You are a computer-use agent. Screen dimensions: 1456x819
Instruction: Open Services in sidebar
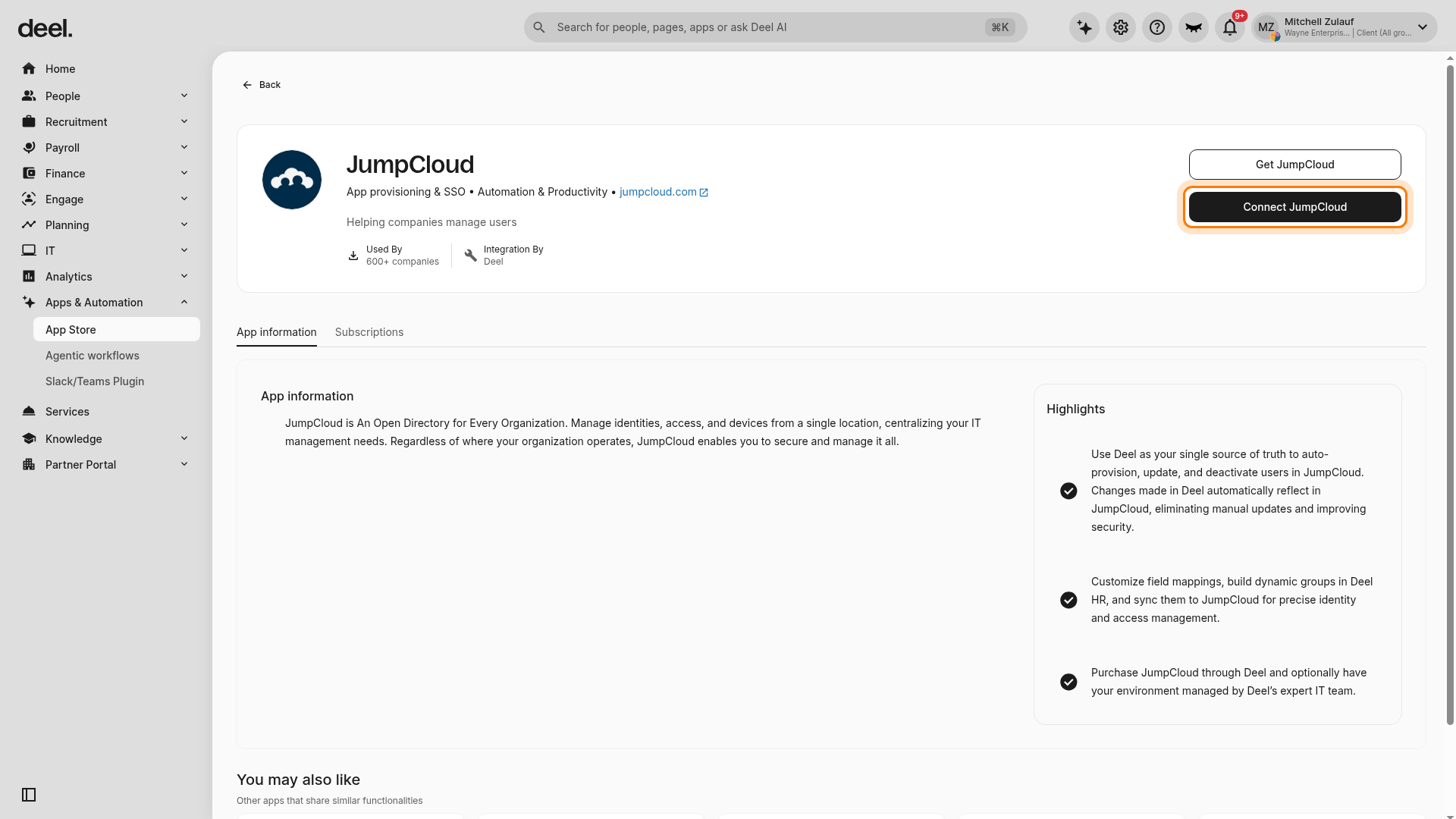pos(106,412)
